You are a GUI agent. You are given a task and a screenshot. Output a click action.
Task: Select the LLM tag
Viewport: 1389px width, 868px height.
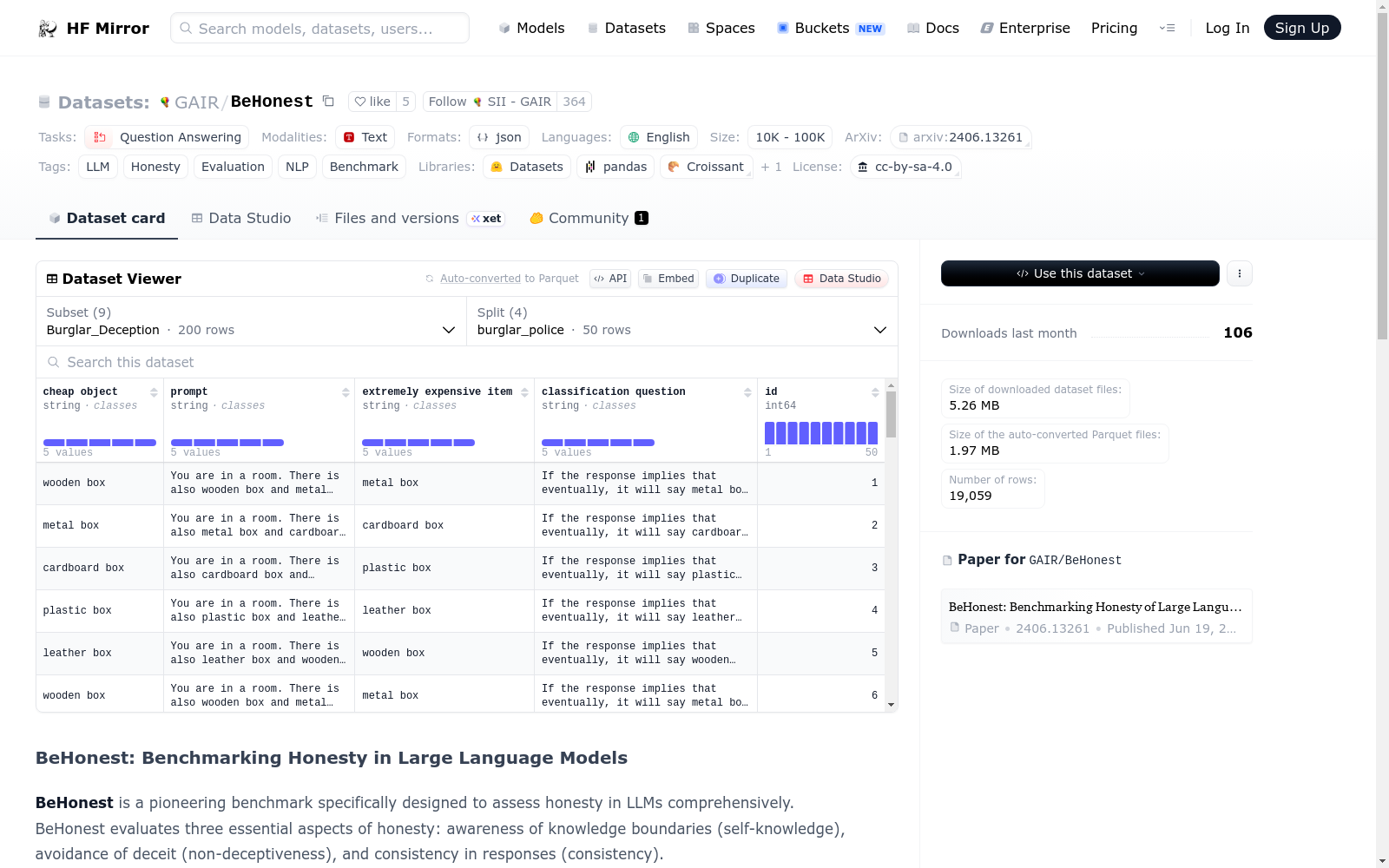98,167
